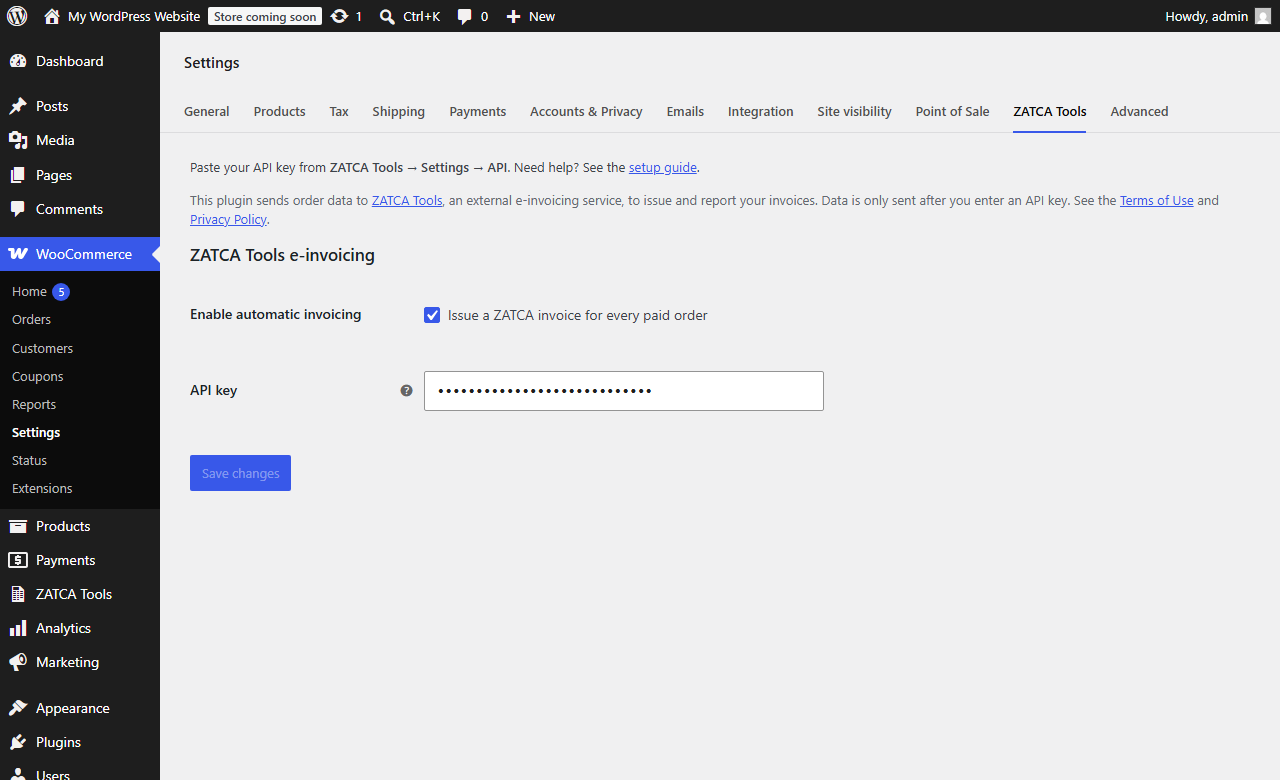Open the Advanced settings tab
Screen dimensions: 1280x780
(1139, 111)
